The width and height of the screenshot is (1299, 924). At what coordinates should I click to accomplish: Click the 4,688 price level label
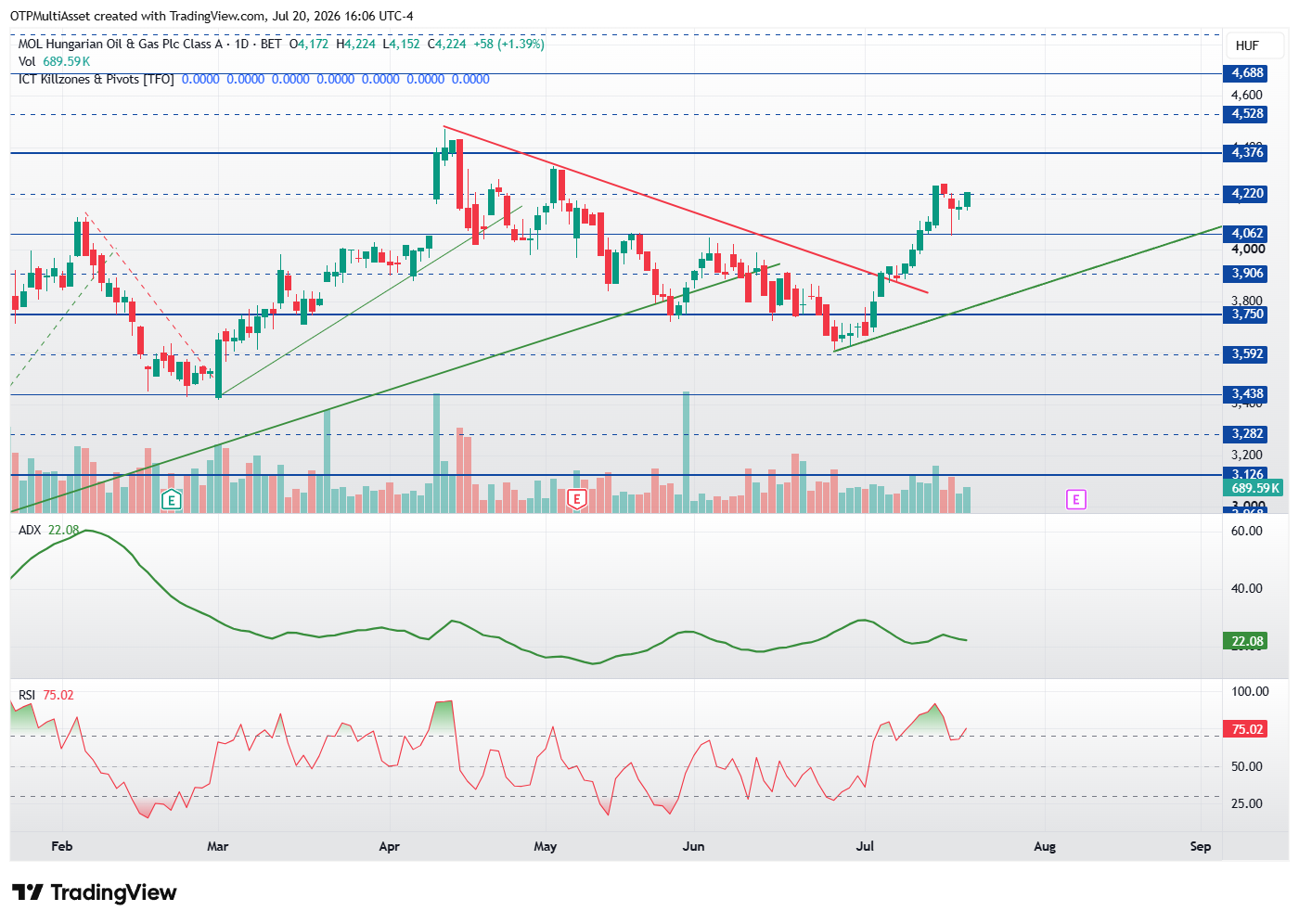[1247, 73]
